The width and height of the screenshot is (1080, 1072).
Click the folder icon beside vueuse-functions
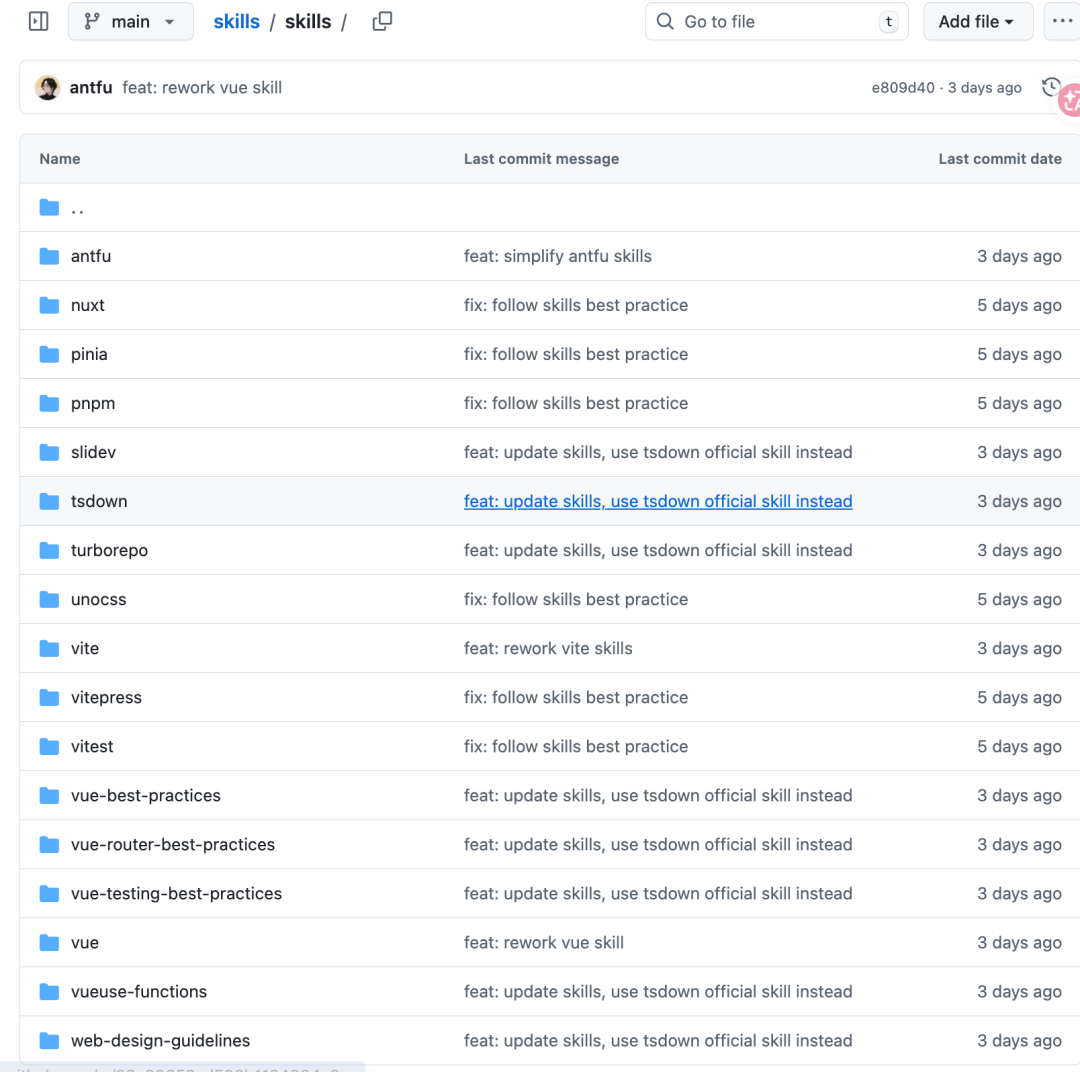click(x=49, y=991)
